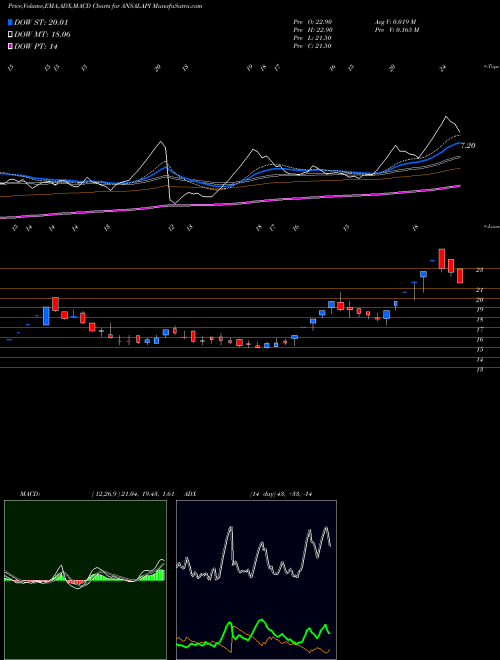Image resolution: width=500 pixels, height=660 pixels.
Task: Click the magenta DOW PT legend swatch
Action: point(10,46)
